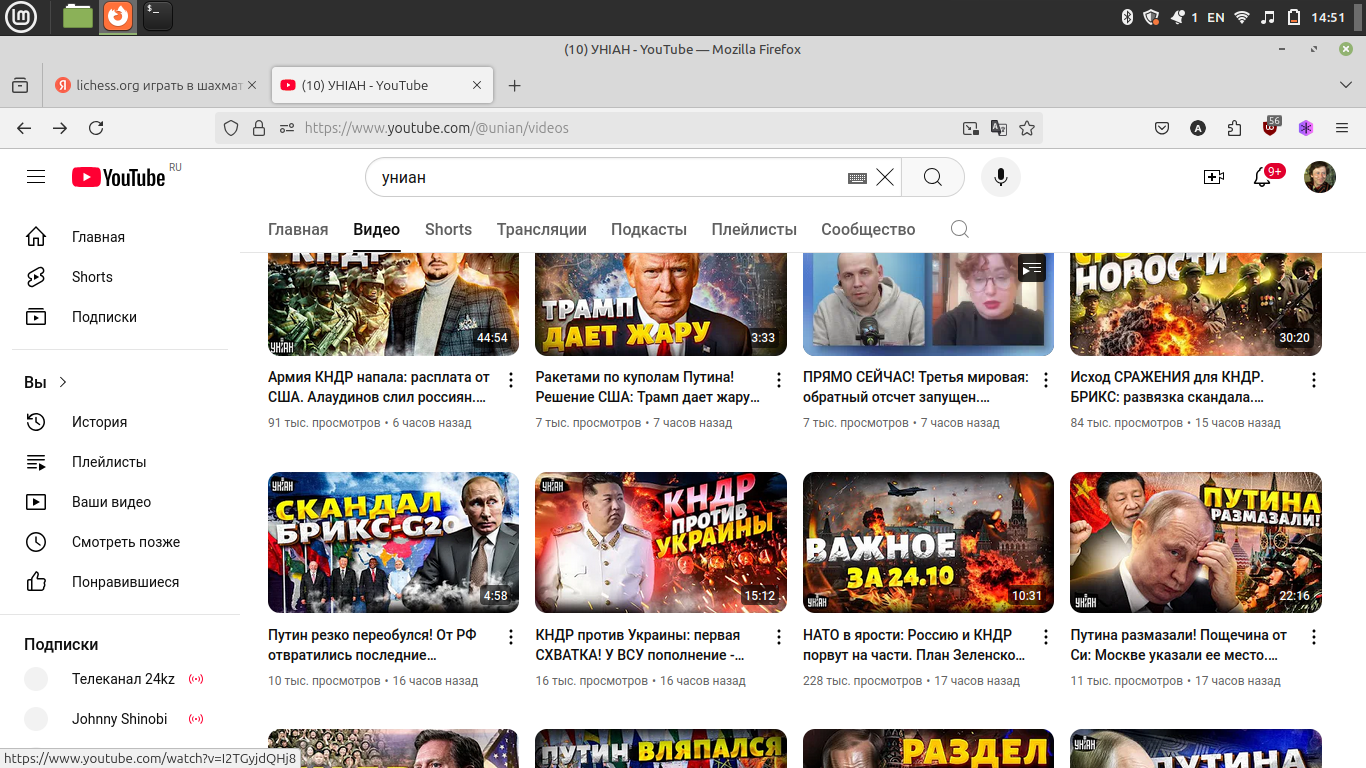Open the uBlock extension icon
Image resolution: width=1366 pixels, height=768 pixels.
pos(1271,127)
